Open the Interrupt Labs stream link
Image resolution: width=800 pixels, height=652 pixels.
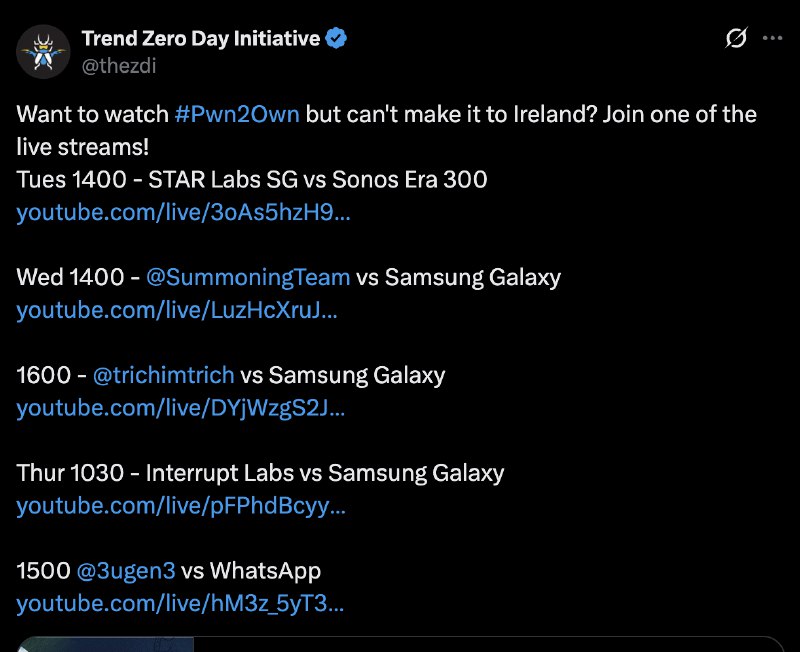pos(180,507)
